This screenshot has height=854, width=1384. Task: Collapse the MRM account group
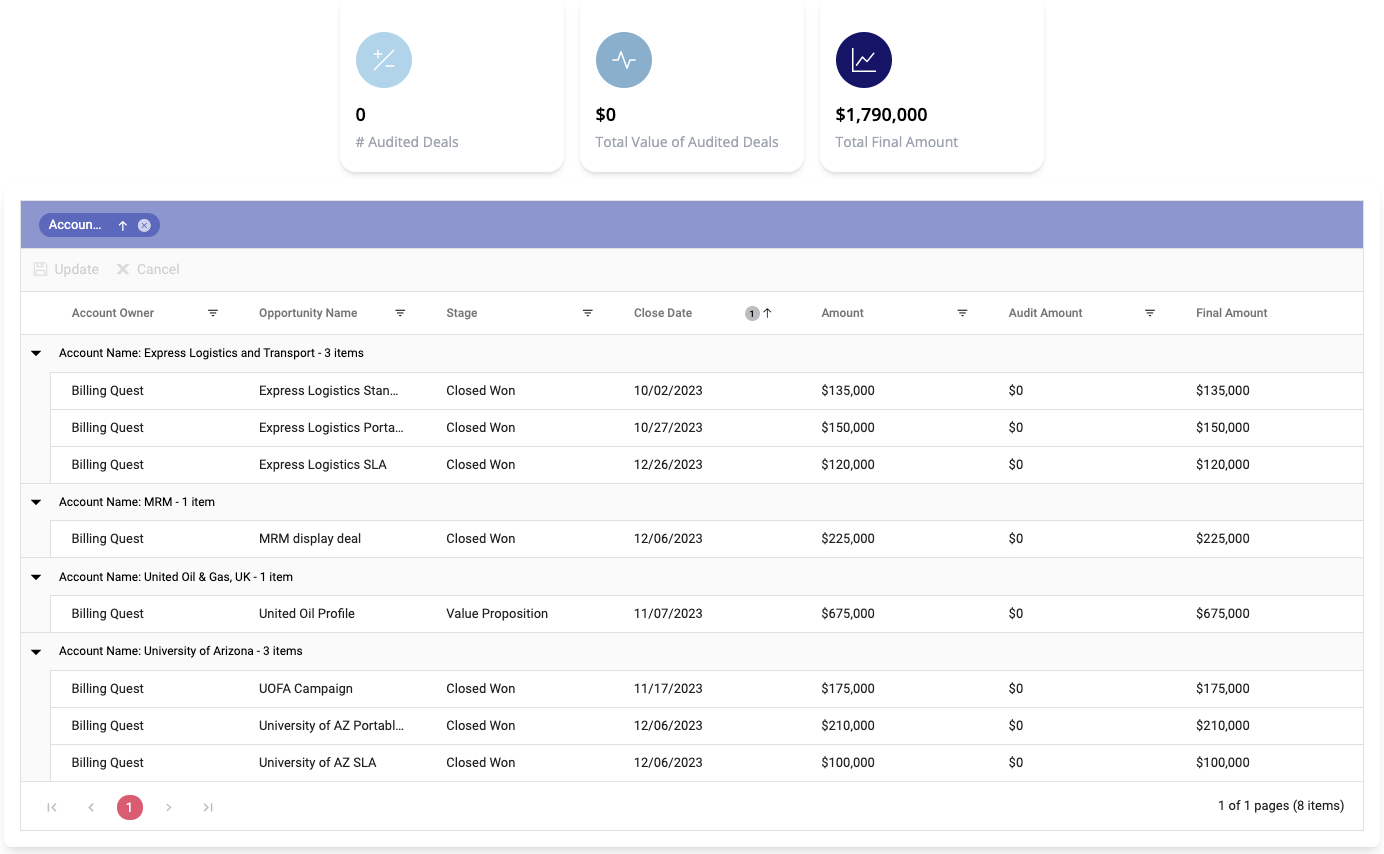[x=36, y=502]
